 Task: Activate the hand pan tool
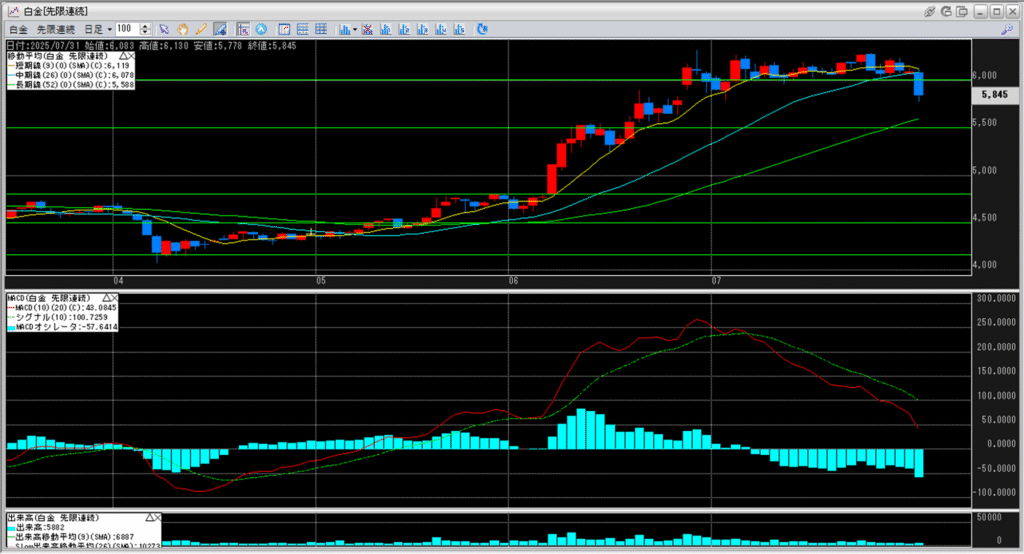[x=183, y=29]
